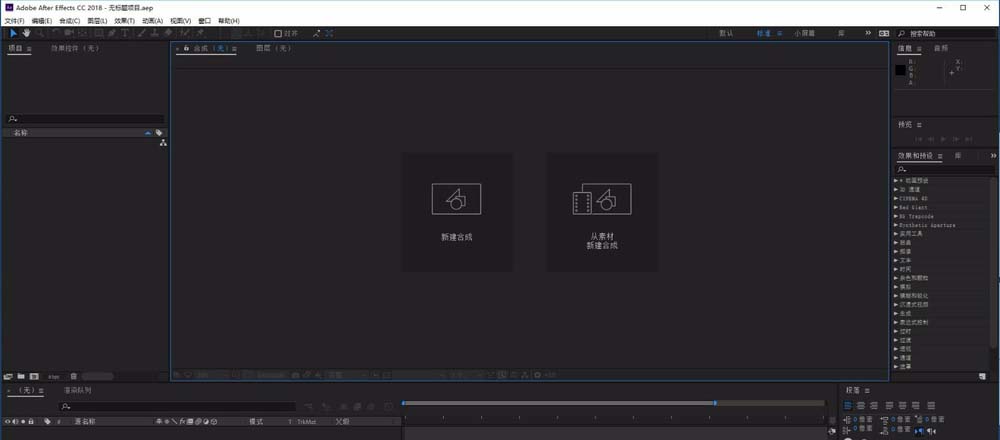This screenshot has height=440, width=1000.
Task: Click the project panel search field
Action: tap(85, 119)
